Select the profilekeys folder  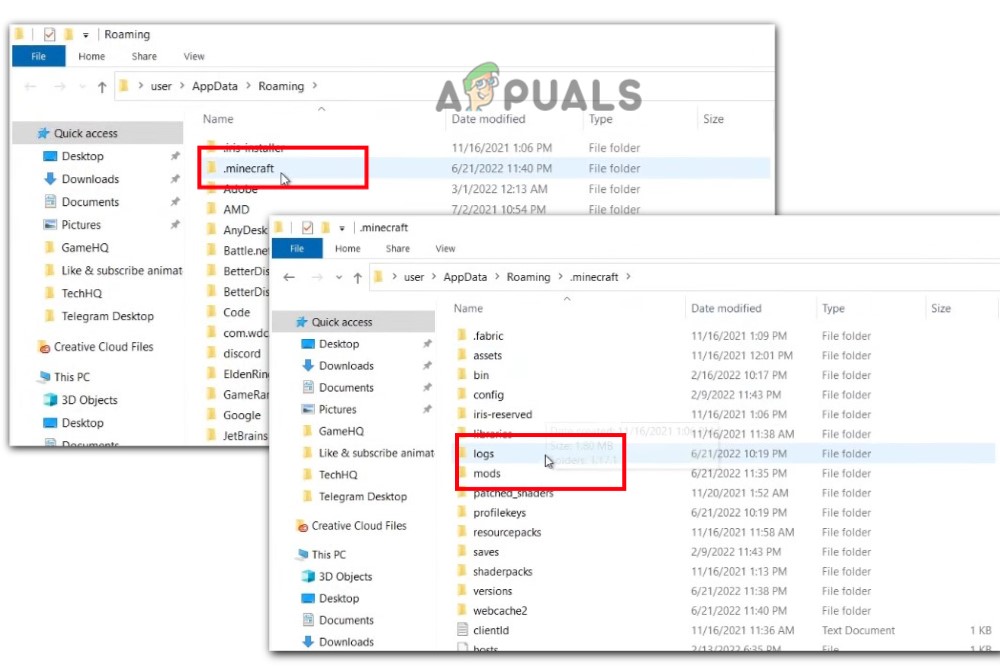pos(499,513)
